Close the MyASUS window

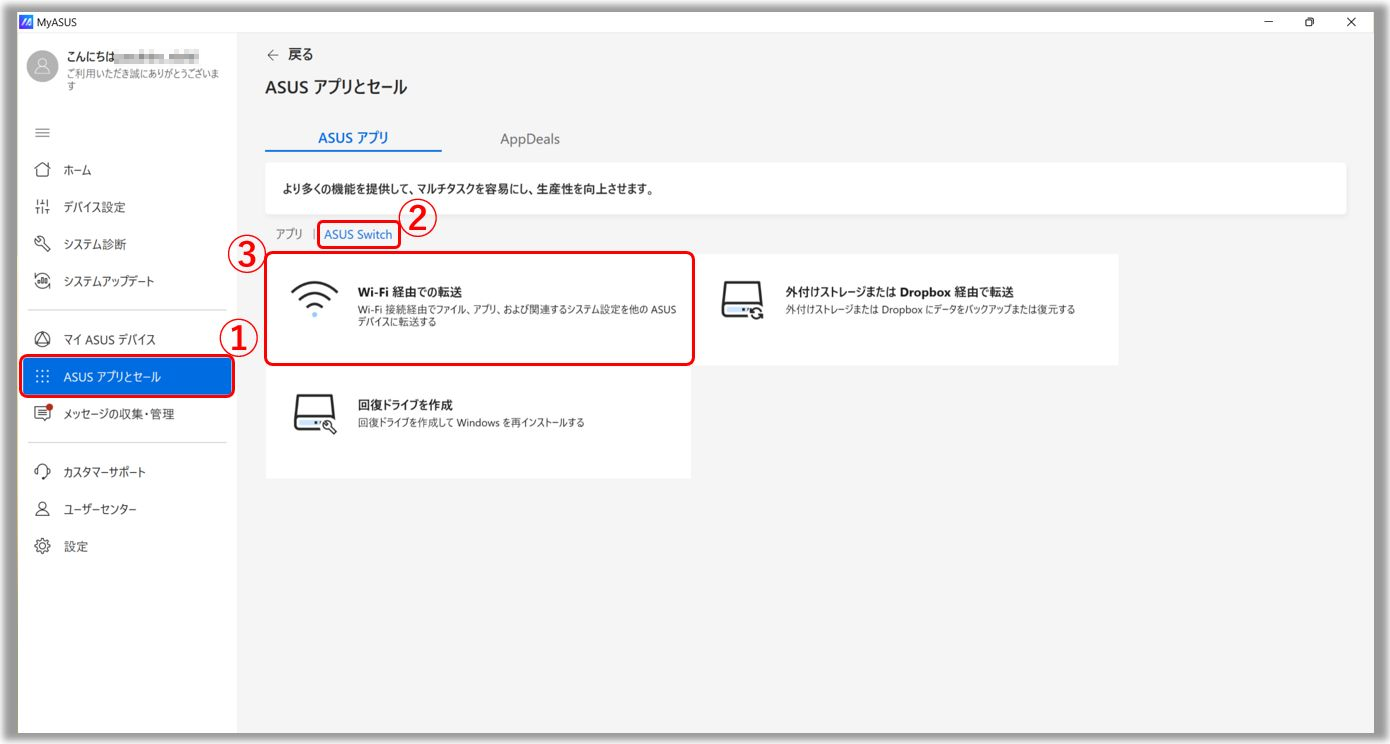pyautogui.click(x=1351, y=22)
